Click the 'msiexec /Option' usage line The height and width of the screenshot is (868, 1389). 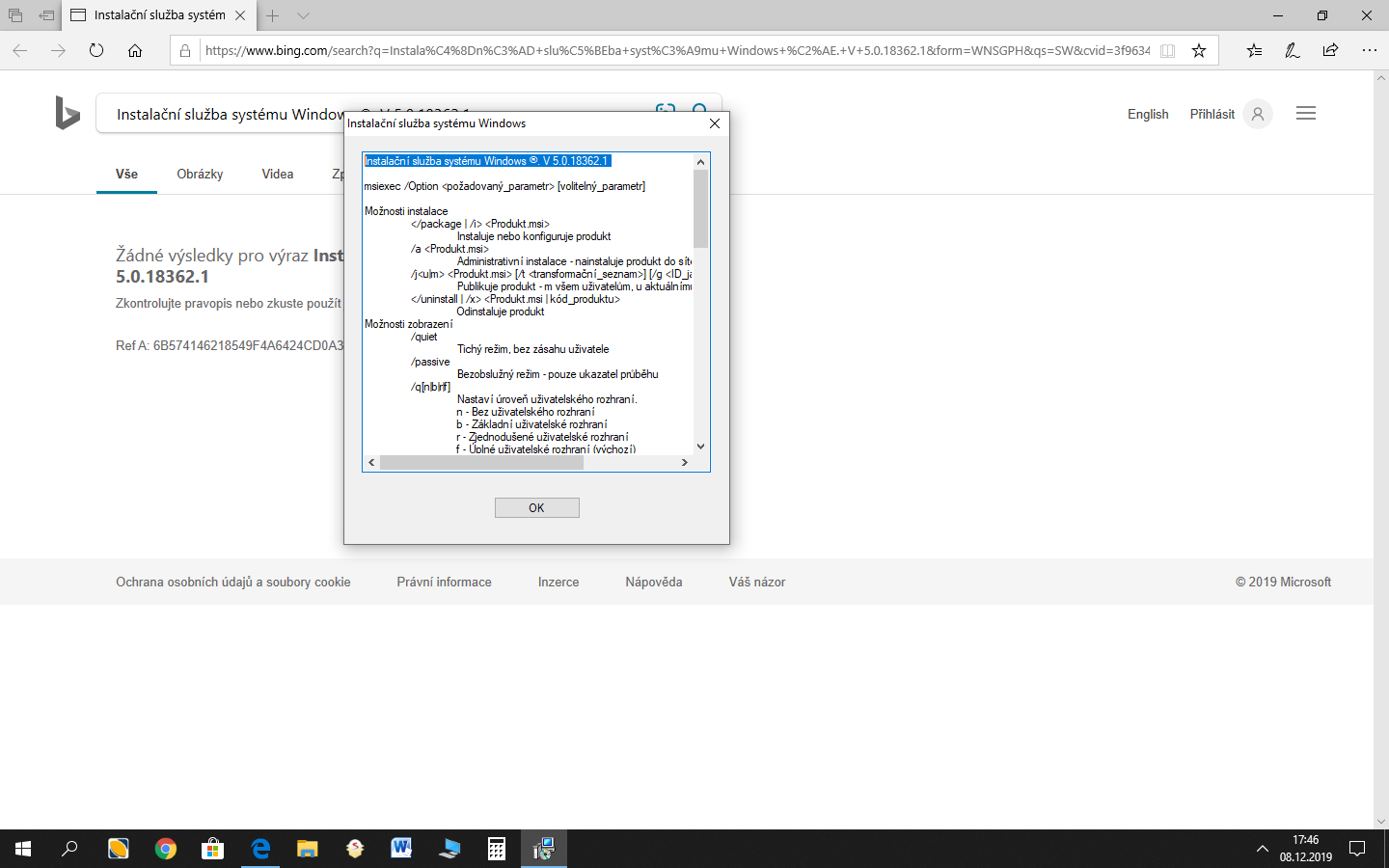[x=504, y=186]
